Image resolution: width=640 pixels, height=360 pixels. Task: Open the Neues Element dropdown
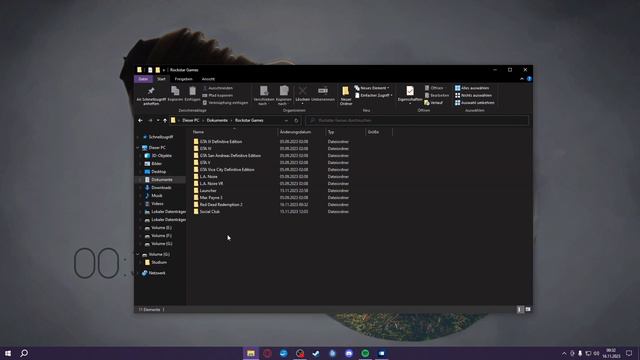pyautogui.click(x=372, y=88)
